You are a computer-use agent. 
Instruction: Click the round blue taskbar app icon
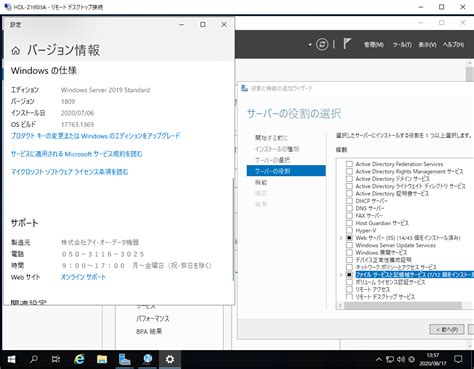coord(148,359)
